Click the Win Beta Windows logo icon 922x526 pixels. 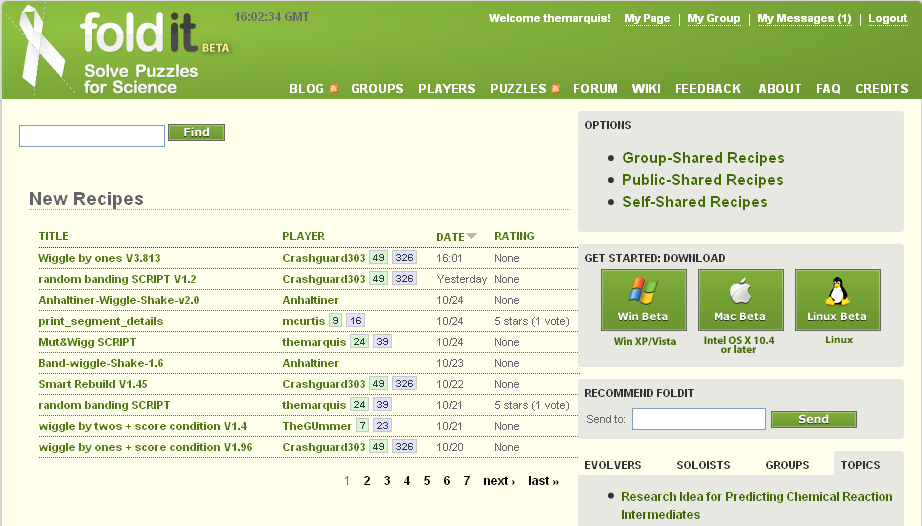(x=643, y=291)
